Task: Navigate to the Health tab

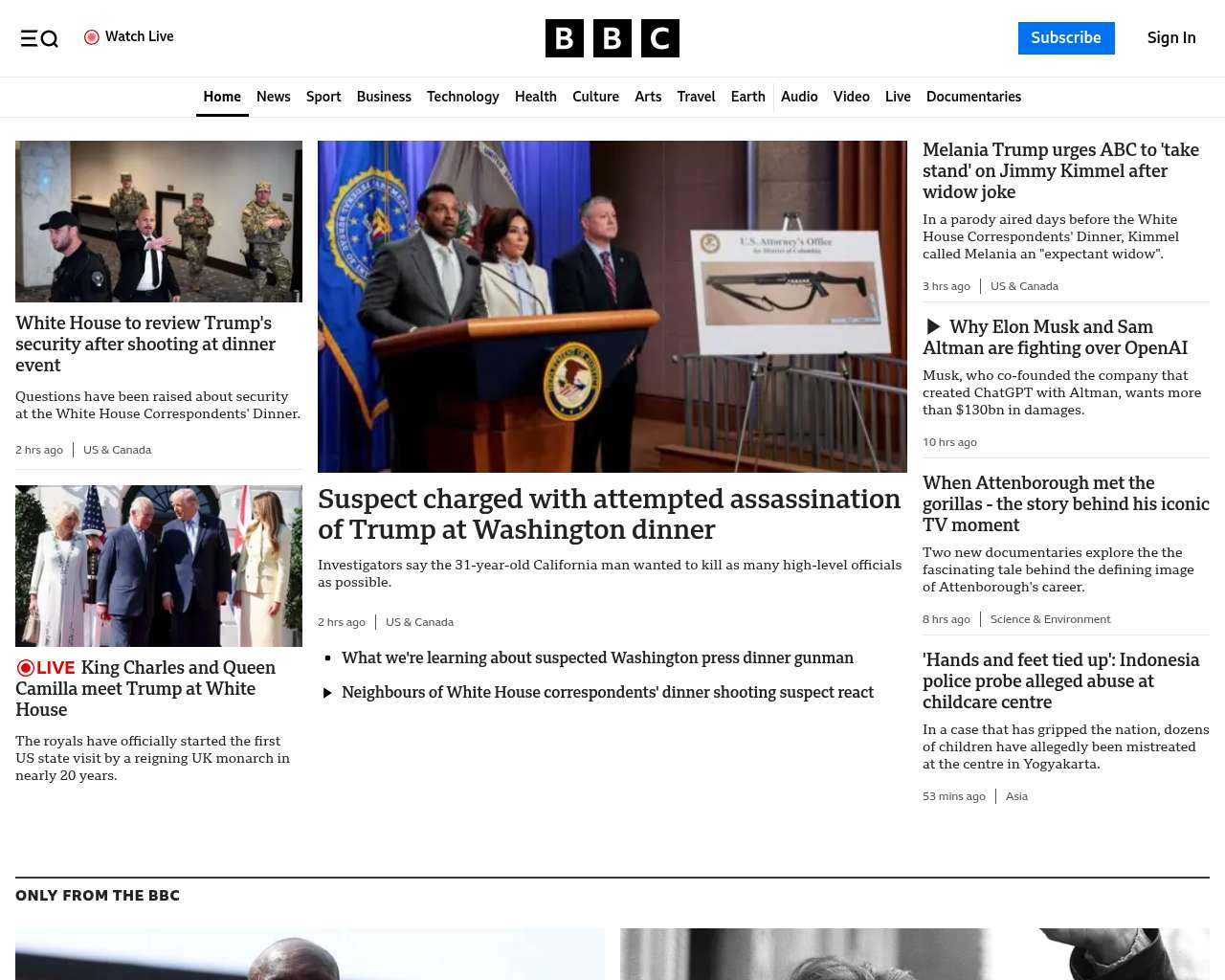Action: pos(536,97)
